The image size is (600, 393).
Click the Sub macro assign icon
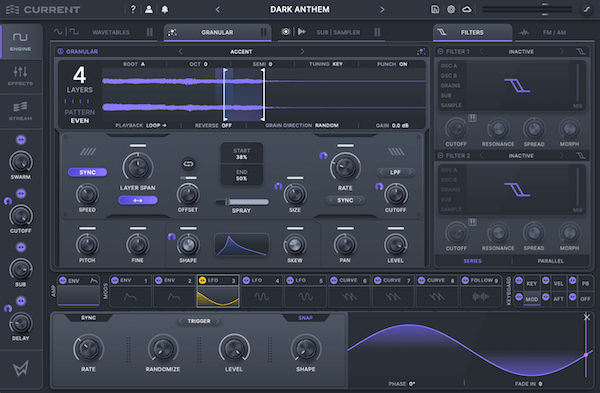[x=21, y=247]
